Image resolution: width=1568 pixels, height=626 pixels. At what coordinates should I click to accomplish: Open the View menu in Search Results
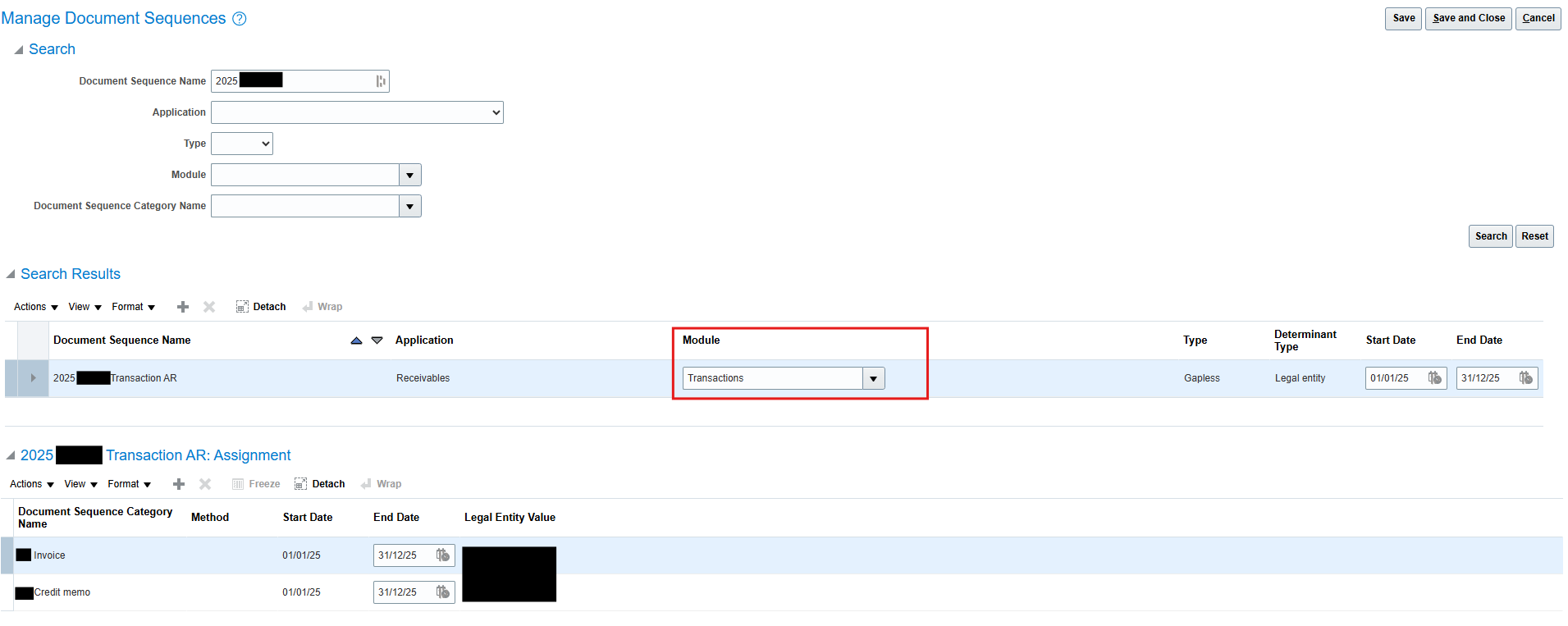click(x=85, y=307)
